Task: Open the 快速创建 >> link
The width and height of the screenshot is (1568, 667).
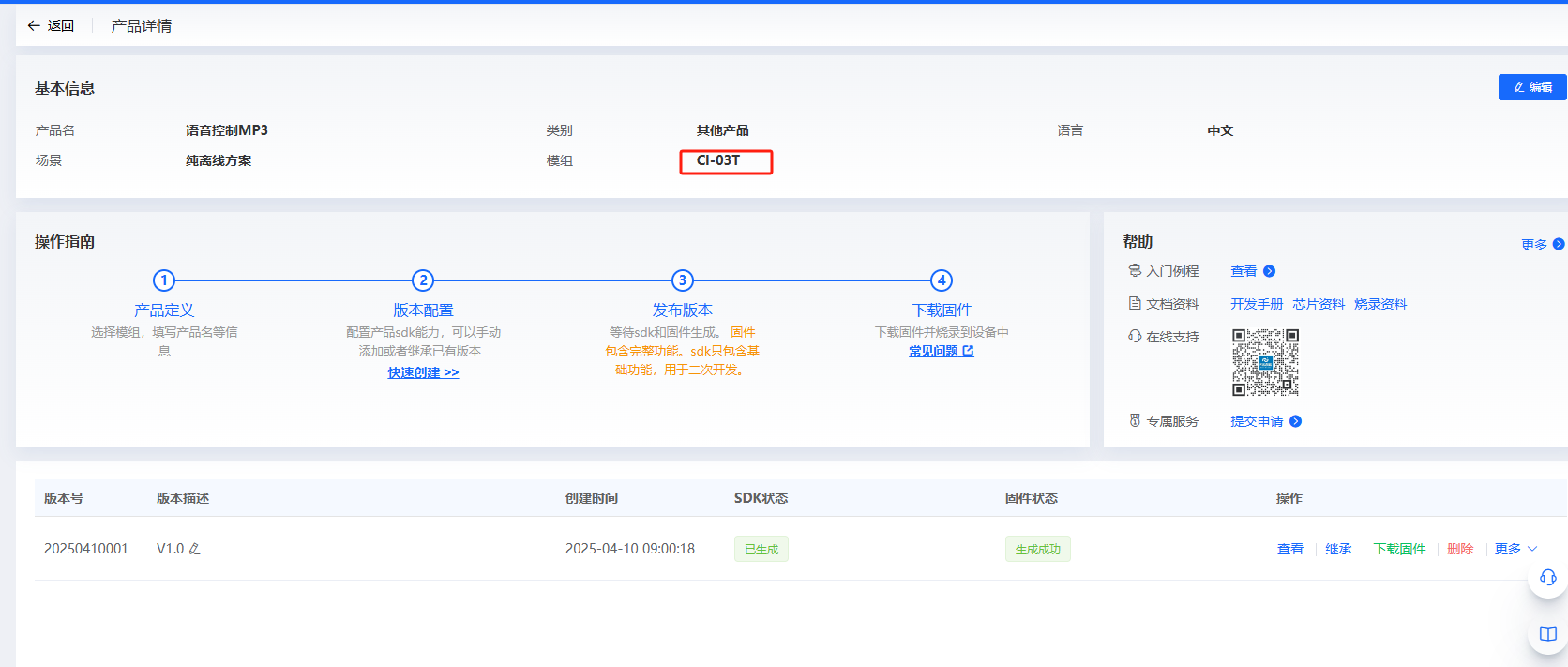Action: coord(423,372)
